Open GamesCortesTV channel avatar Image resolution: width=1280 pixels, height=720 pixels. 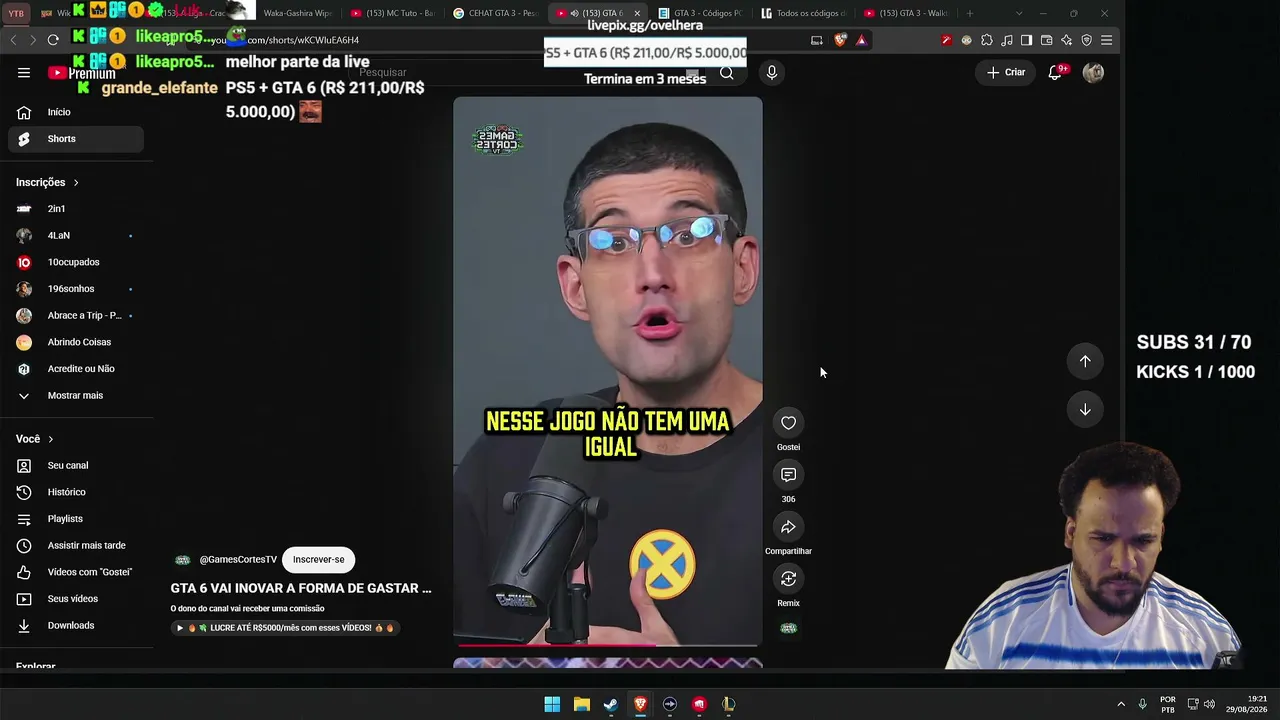coord(182,560)
